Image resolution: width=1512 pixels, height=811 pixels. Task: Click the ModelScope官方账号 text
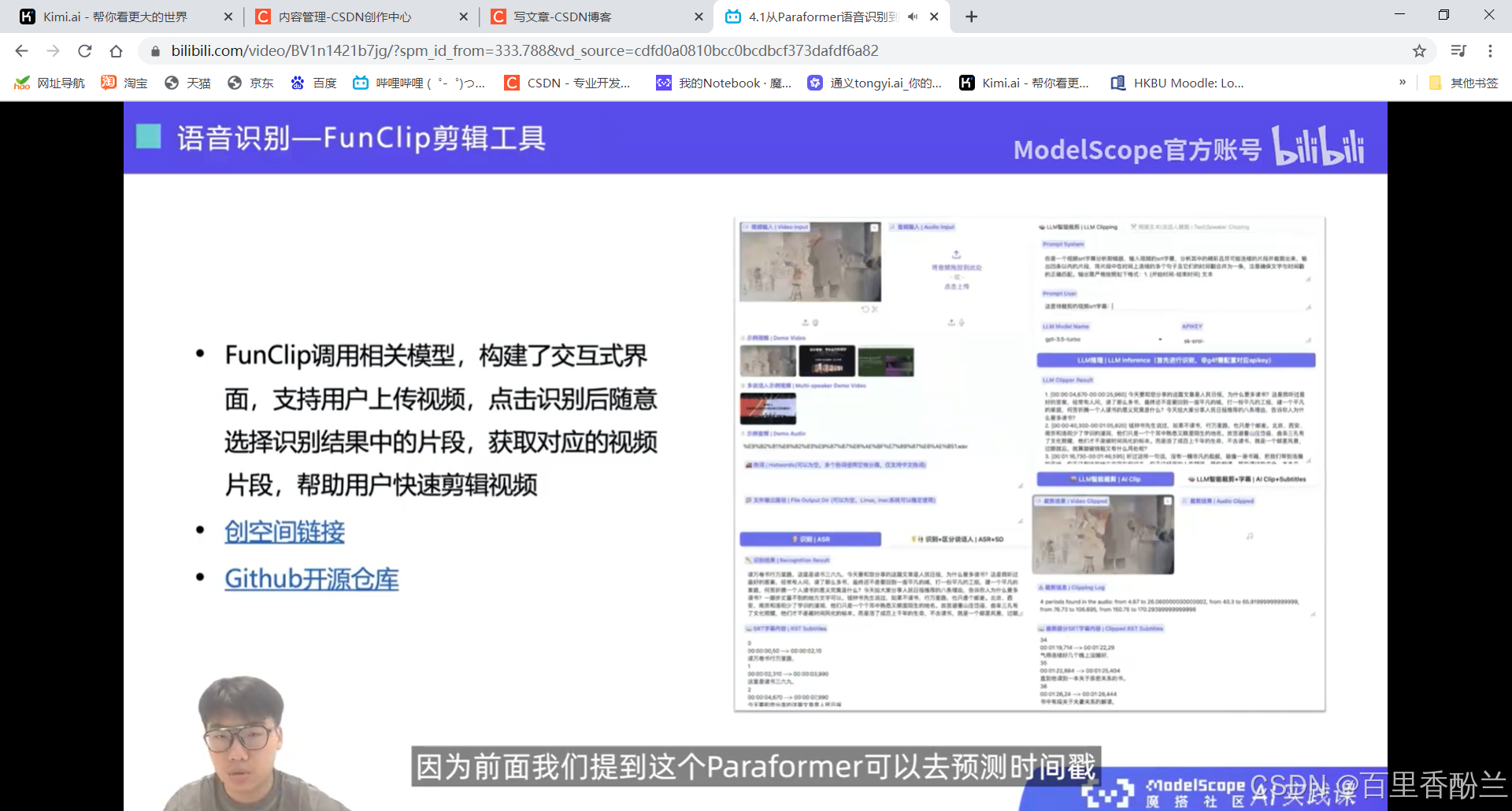pos(1137,149)
